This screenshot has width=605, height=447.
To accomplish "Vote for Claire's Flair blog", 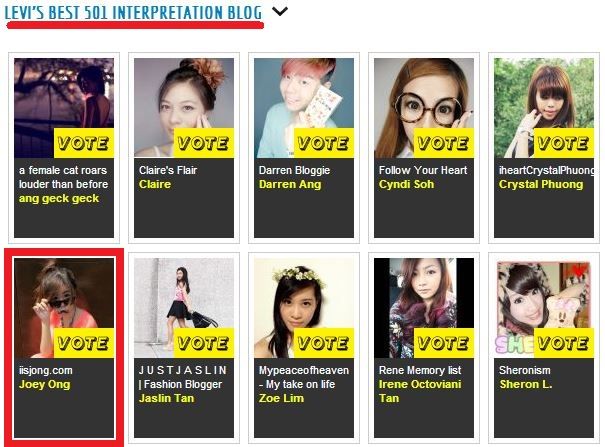I will coord(204,143).
